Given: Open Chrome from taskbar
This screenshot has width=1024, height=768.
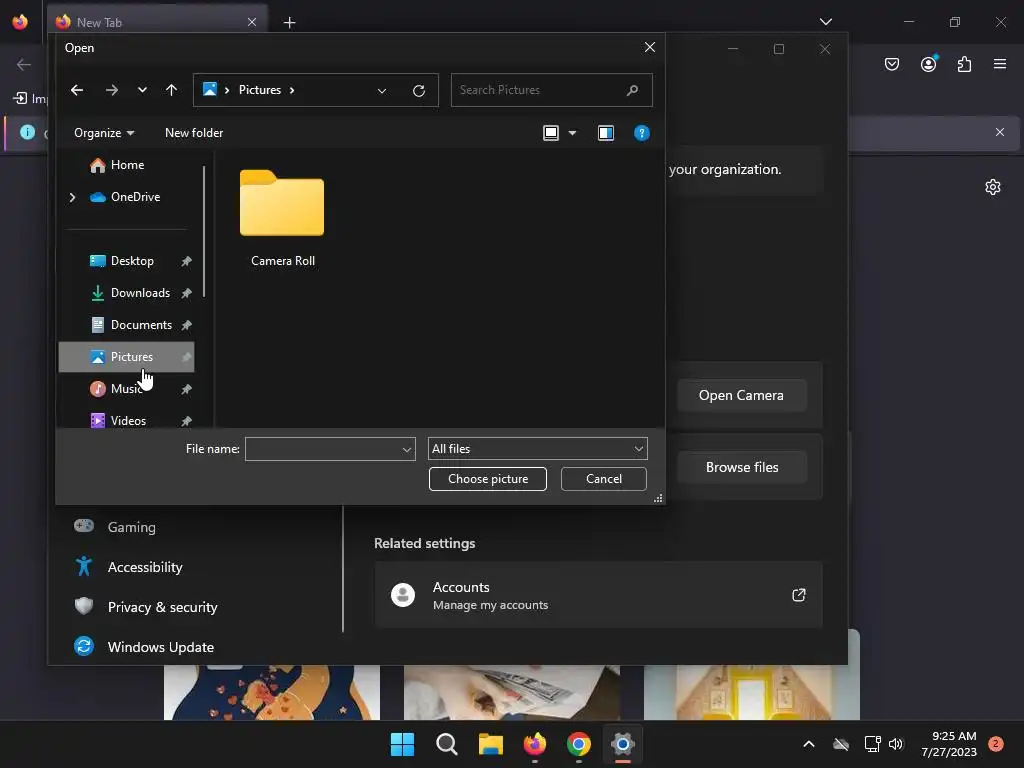Looking at the screenshot, I should pyautogui.click(x=579, y=744).
